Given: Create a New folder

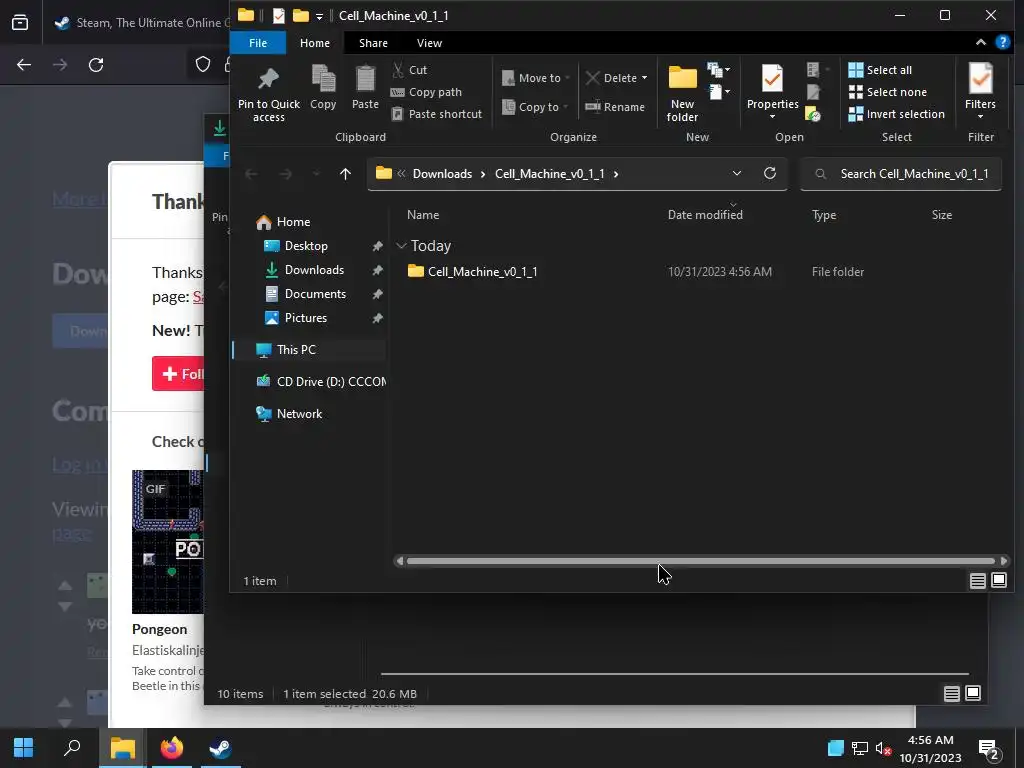Looking at the screenshot, I should pos(682,93).
